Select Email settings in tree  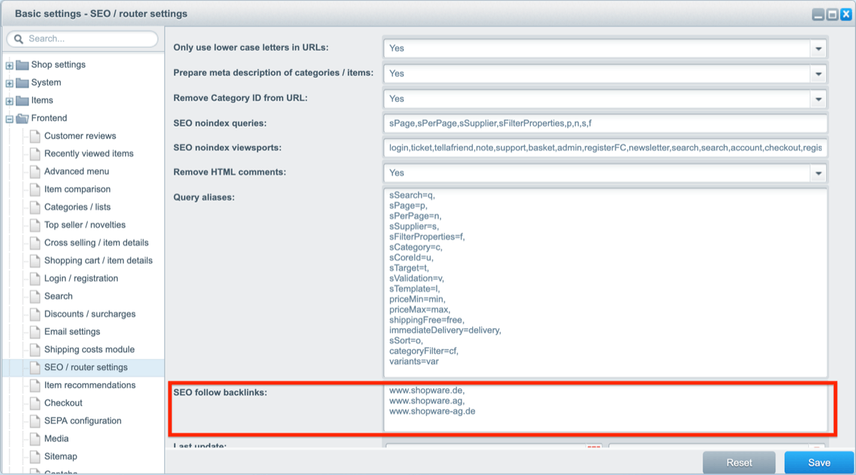pos(72,332)
